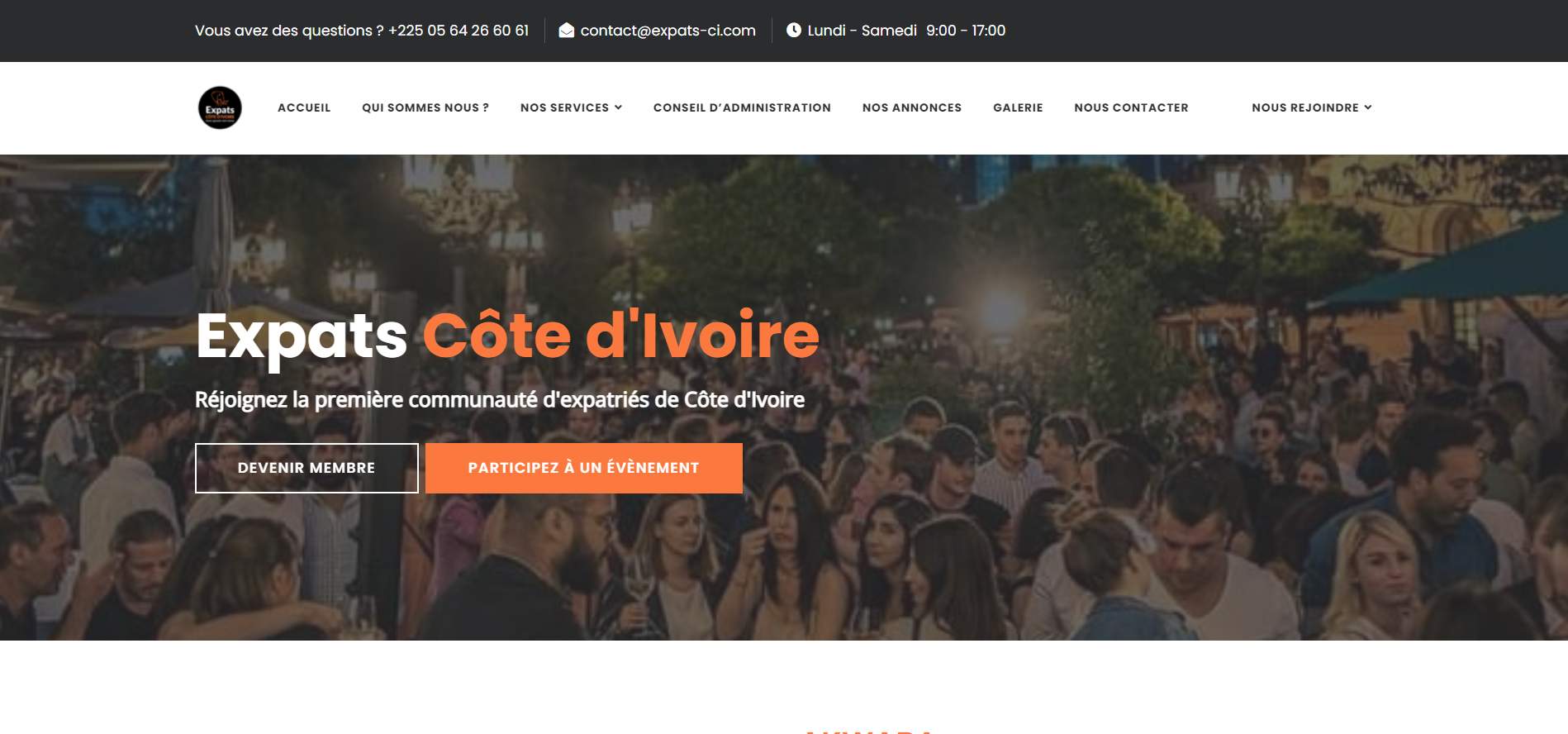Click the Nos Services menu label
Image resolution: width=1568 pixels, height=734 pixels.
click(564, 107)
